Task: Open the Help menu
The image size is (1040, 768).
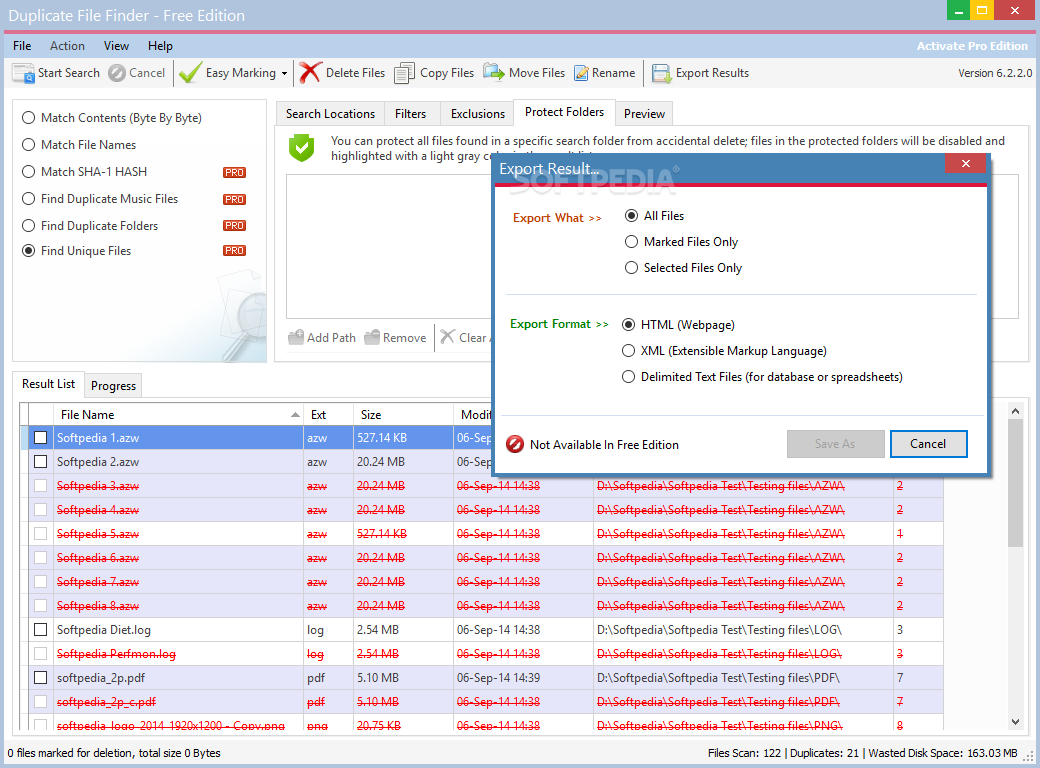Action: (160, 46)
